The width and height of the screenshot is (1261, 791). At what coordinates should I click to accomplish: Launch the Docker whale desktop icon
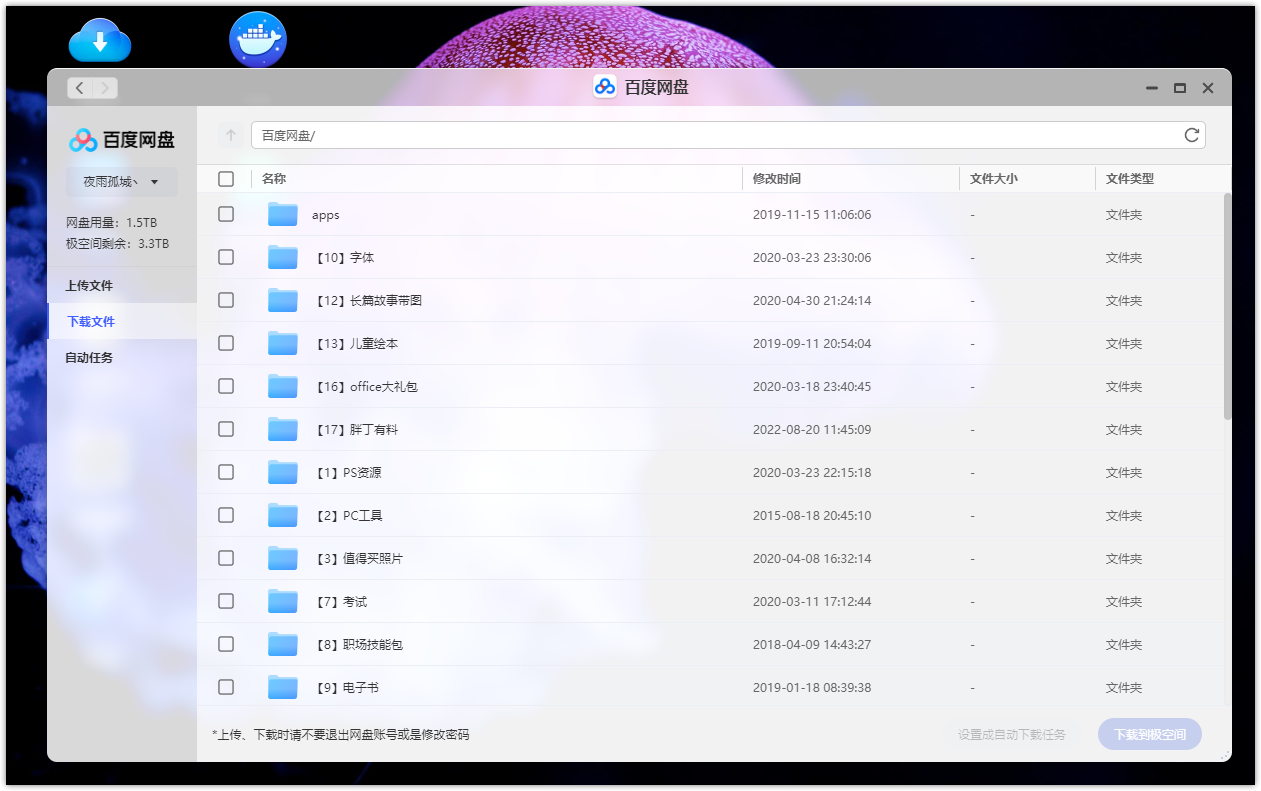click(x=258, y=40)
